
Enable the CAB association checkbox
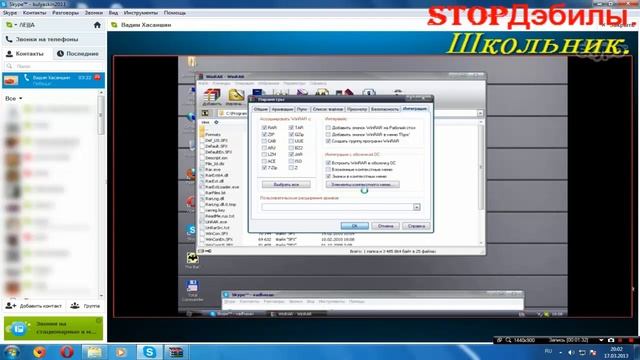[264, 141]
